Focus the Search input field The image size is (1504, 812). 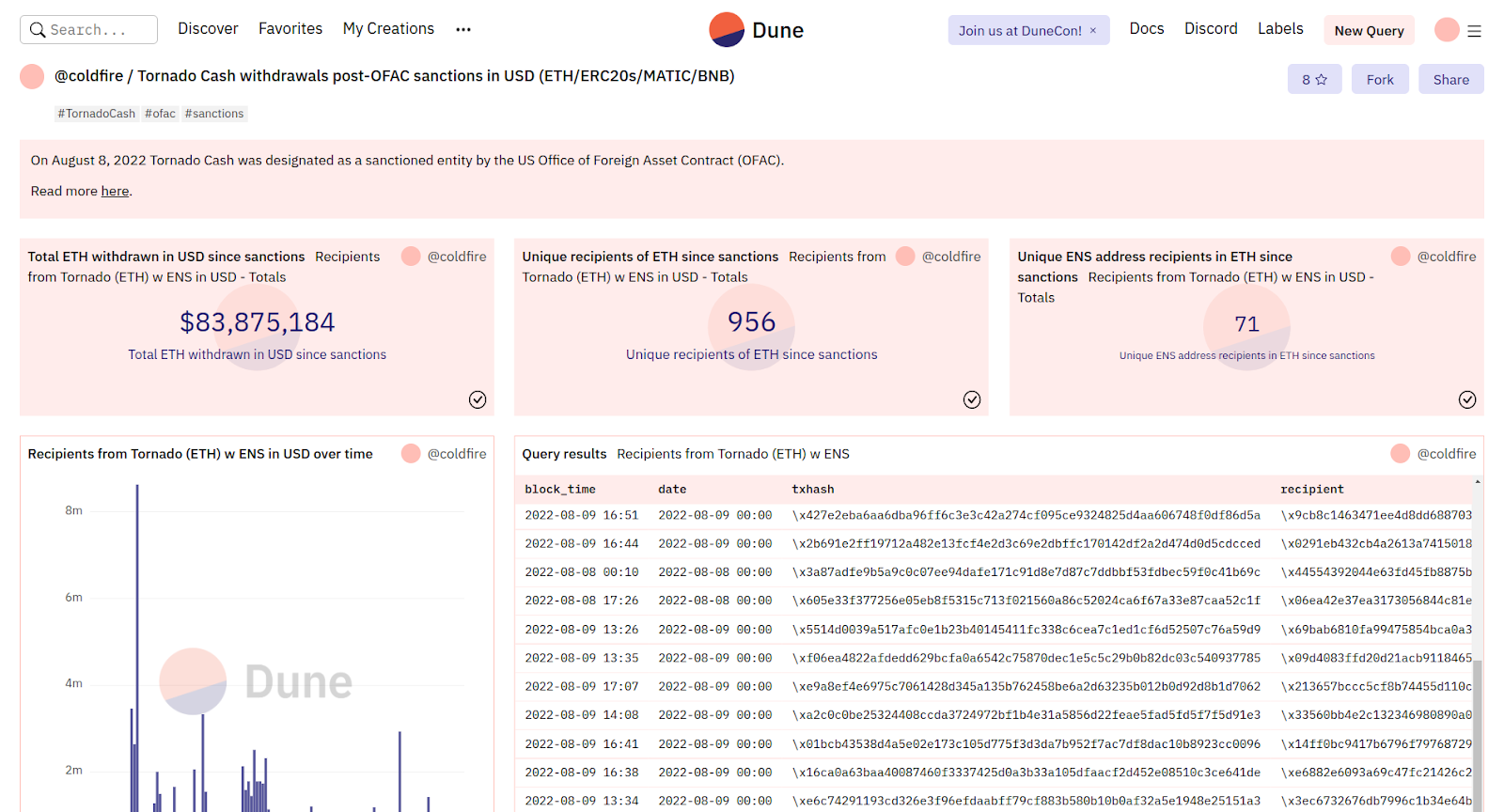point(88,30)
